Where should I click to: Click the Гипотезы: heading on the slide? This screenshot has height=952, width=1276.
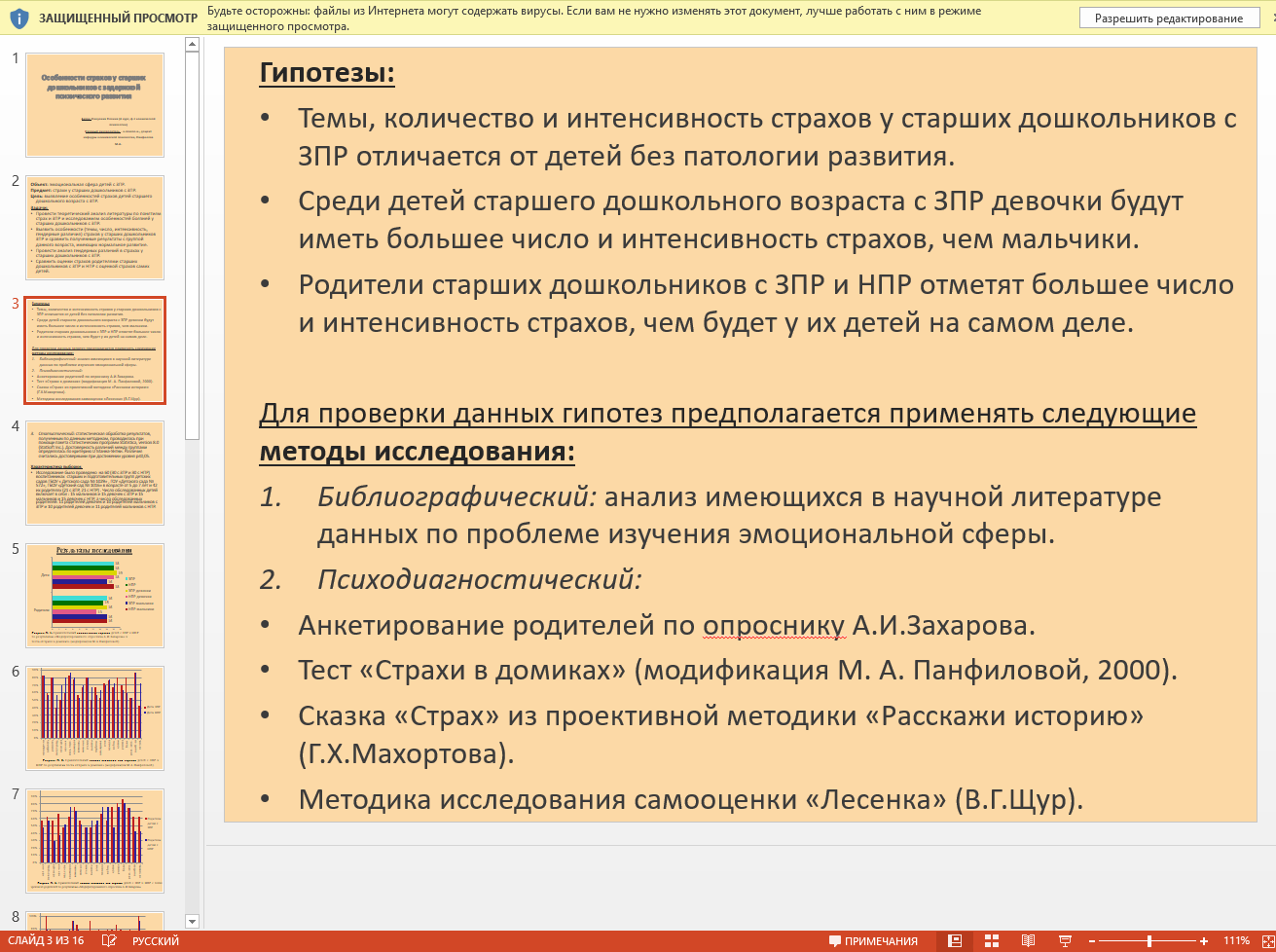pos(327,73)
